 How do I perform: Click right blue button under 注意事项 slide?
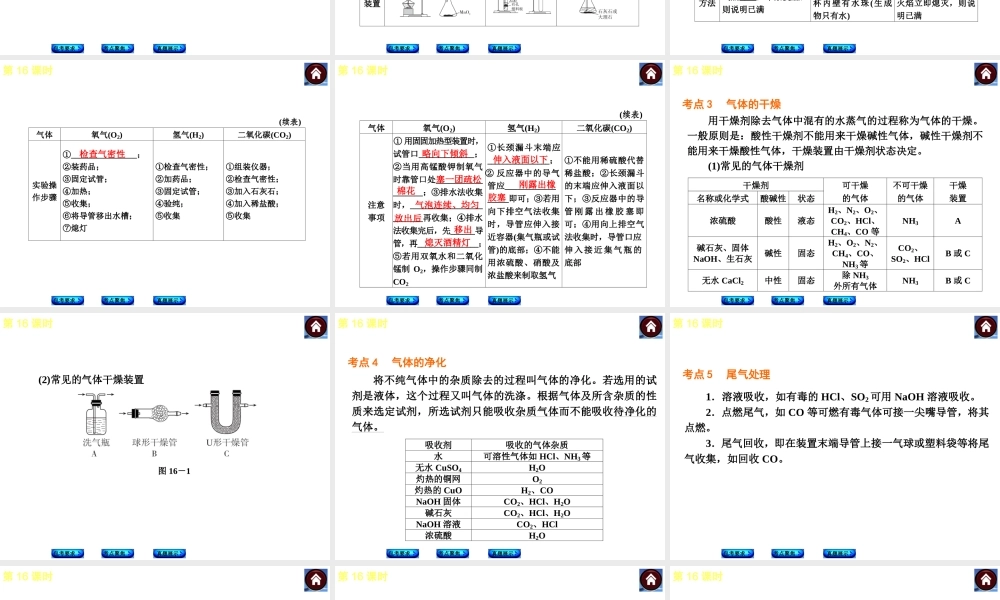coord(504,300)
